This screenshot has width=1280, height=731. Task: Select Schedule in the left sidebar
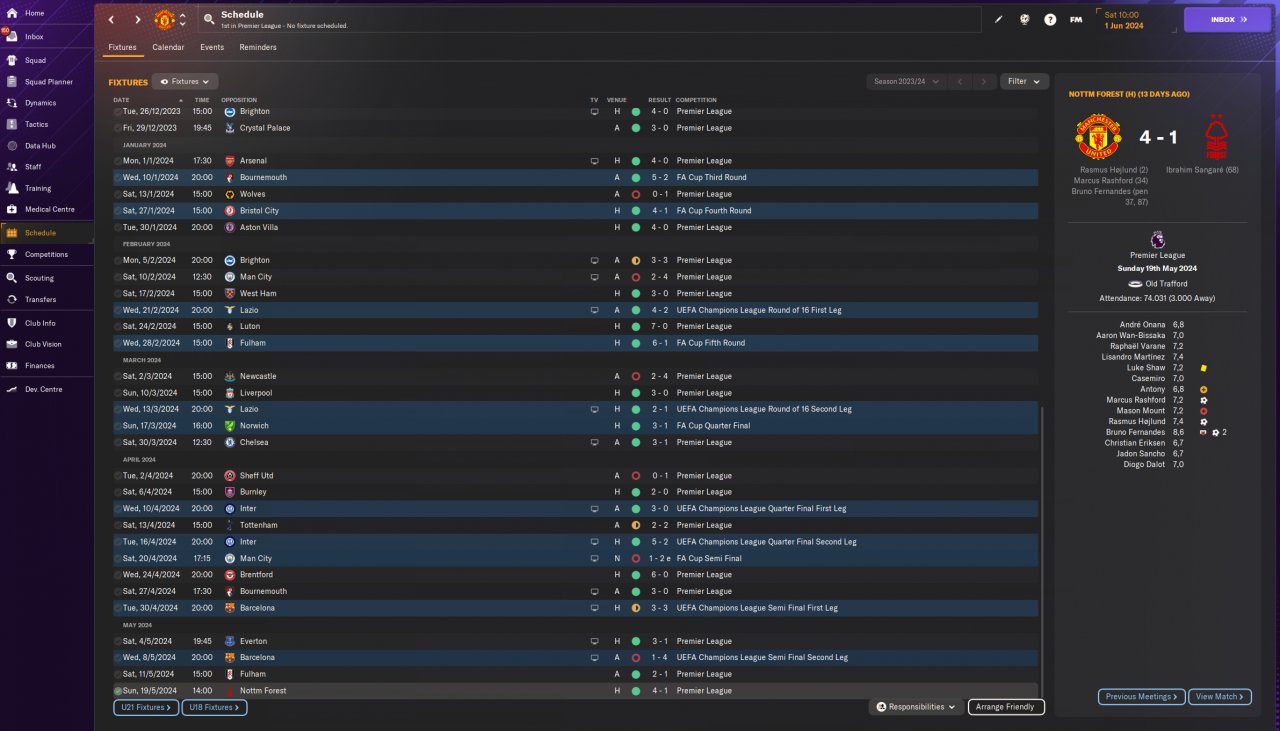point(47,233)
